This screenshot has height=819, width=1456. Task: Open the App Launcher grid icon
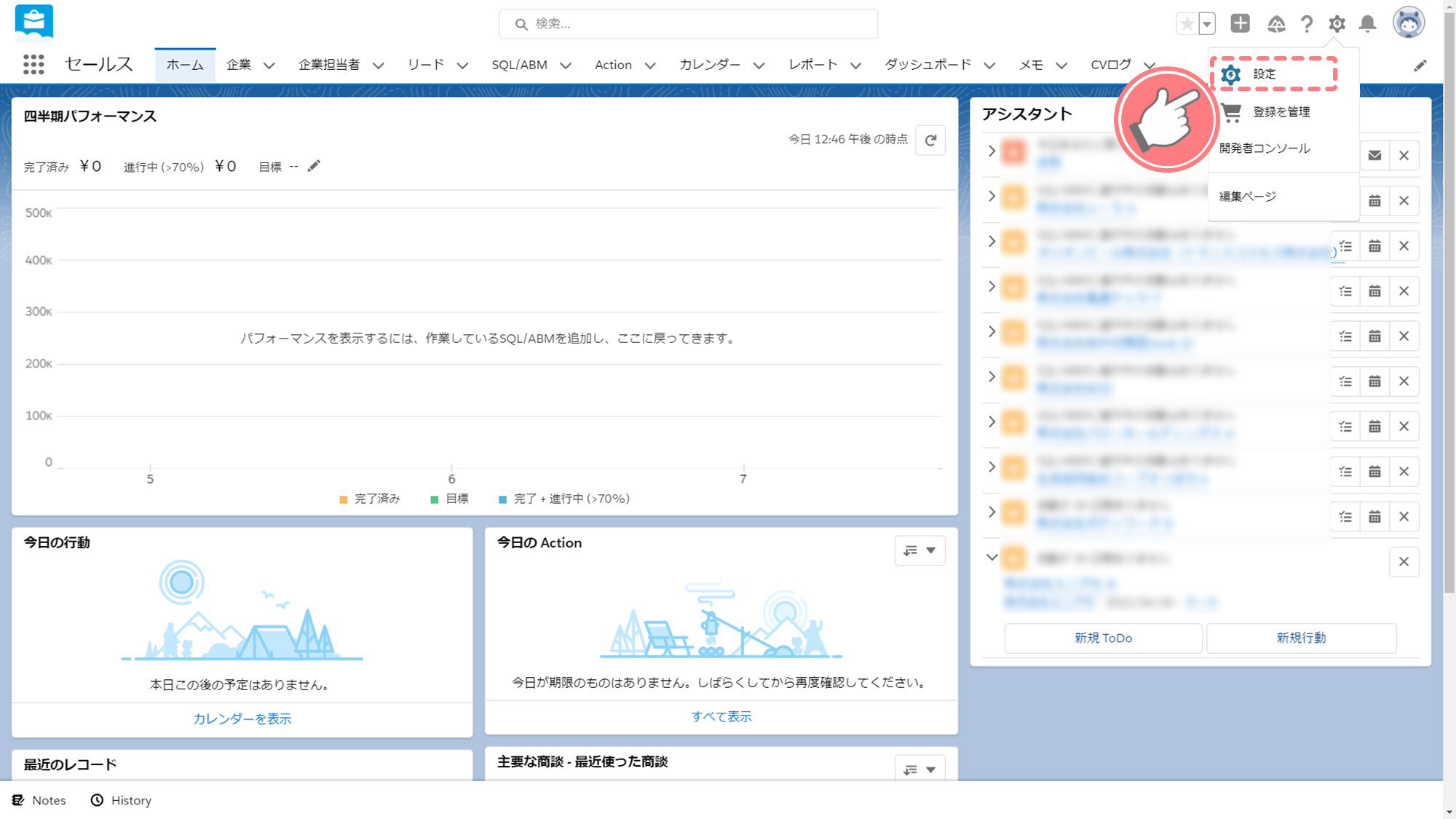pyautogui.click(x=33, y=65)
